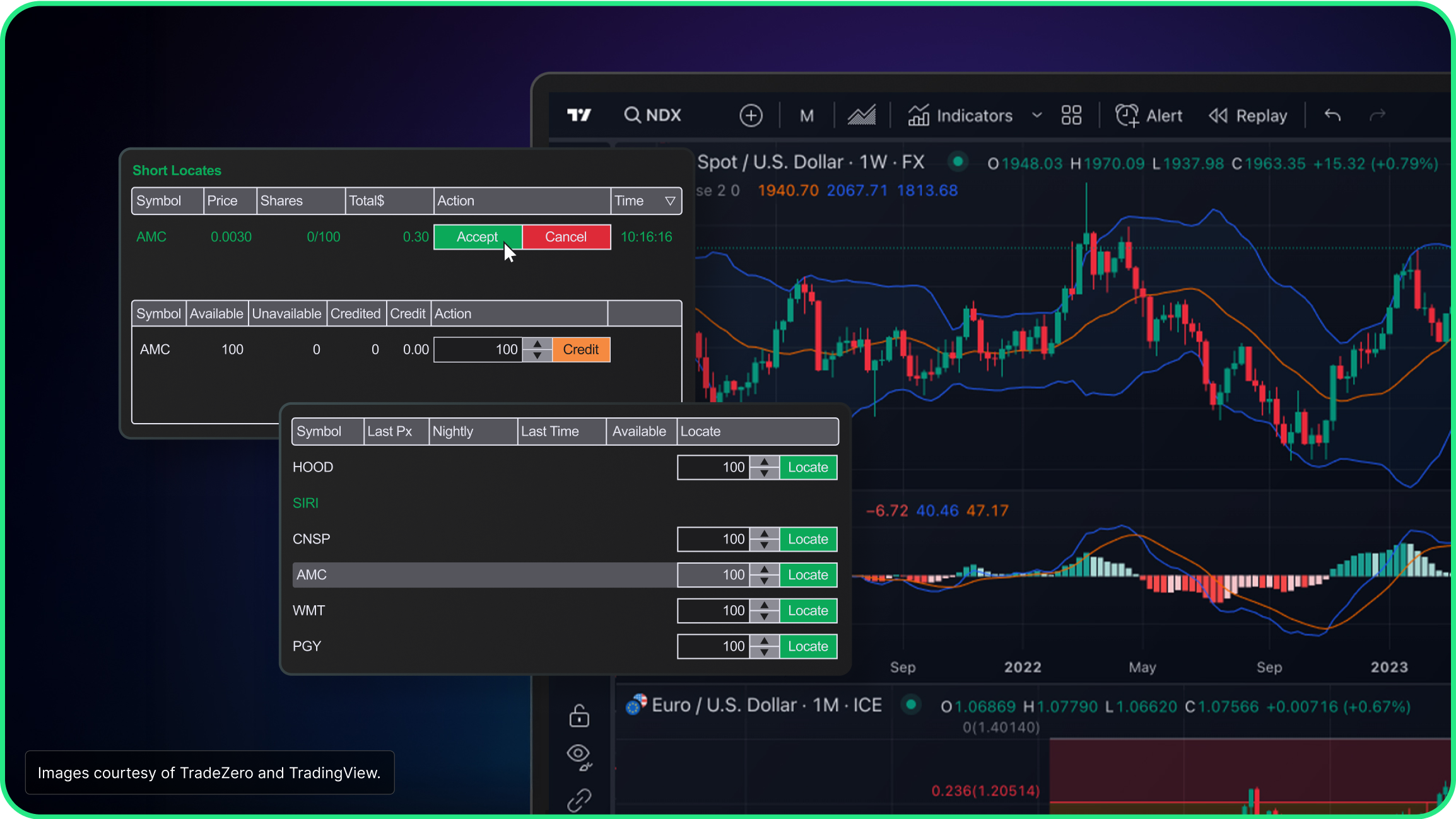This screenshot has height=819, width=1456.
Task: Open symbol search for NDX
Action: (x=652, y=115)
